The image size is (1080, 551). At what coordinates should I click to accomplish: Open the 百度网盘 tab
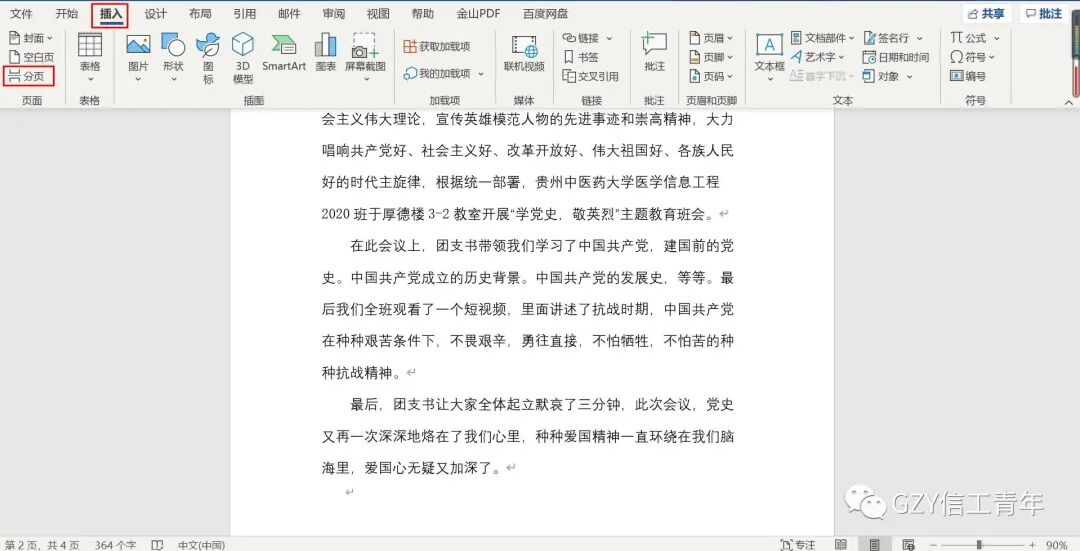click(x=545, y=14)
